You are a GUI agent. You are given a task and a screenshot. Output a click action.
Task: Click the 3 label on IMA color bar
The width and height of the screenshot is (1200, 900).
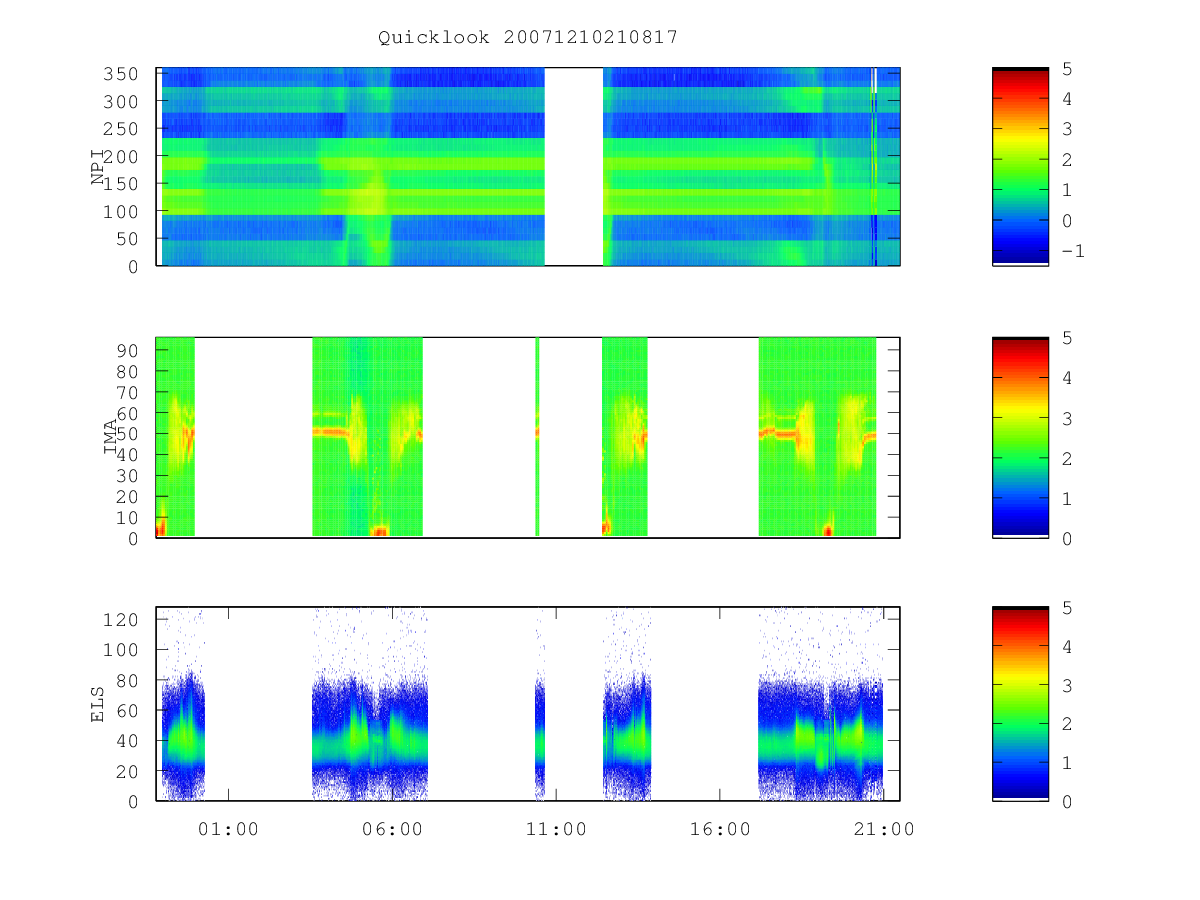[x=1066, y=419]
